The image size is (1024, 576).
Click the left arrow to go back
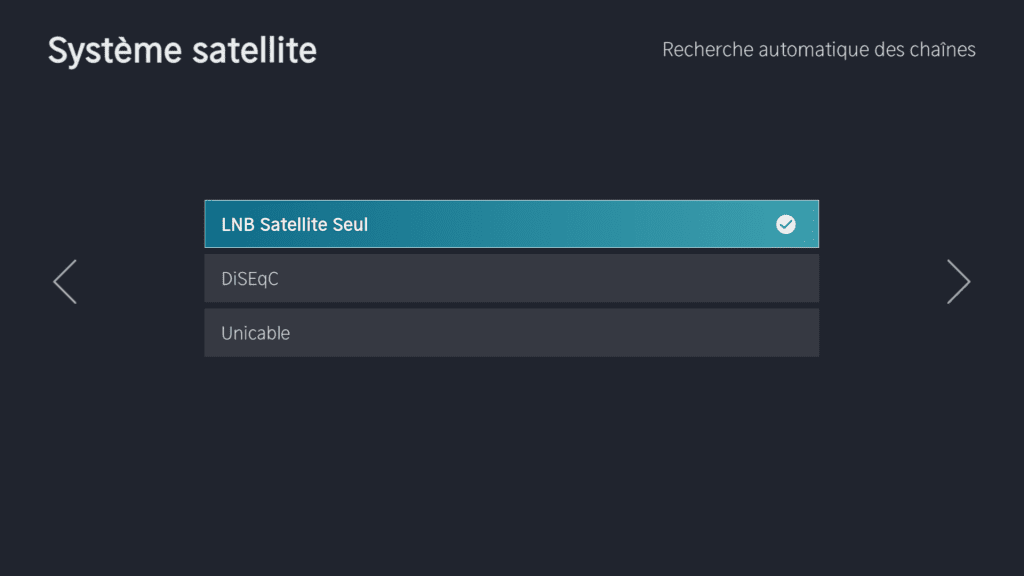point(65,282)
